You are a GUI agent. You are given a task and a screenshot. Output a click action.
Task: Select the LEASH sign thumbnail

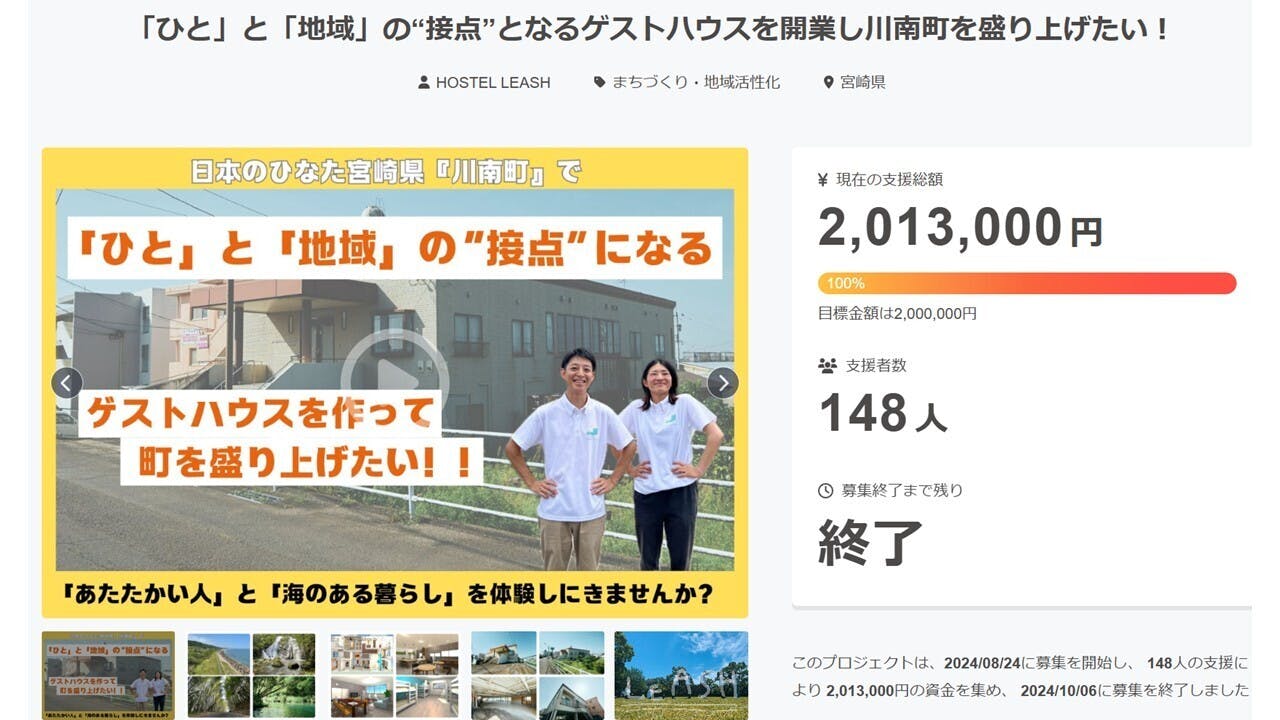[x=681, y=675]
